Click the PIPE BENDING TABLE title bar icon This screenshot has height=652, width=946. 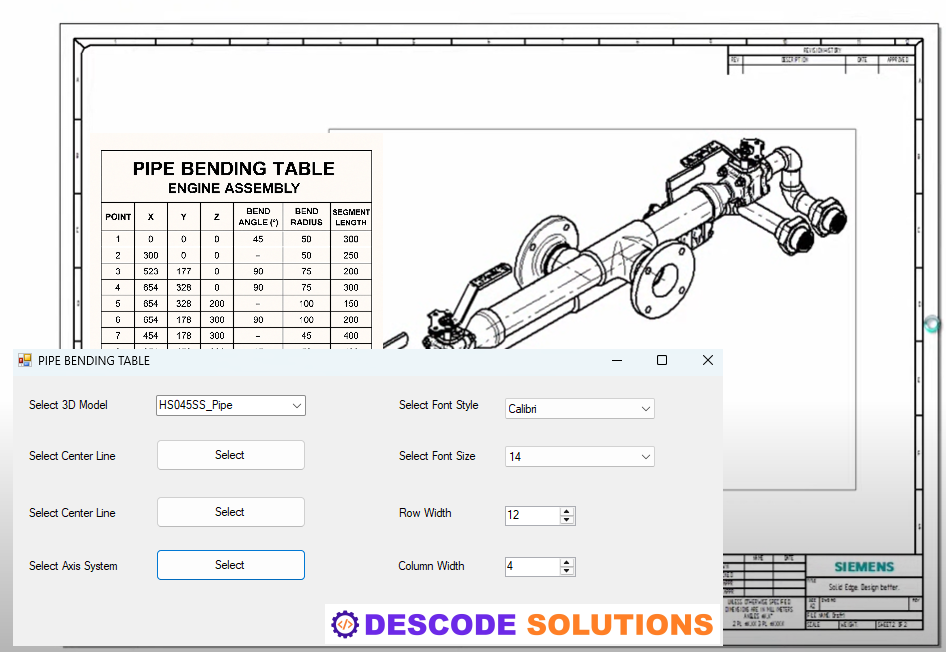tap(24, 360)
